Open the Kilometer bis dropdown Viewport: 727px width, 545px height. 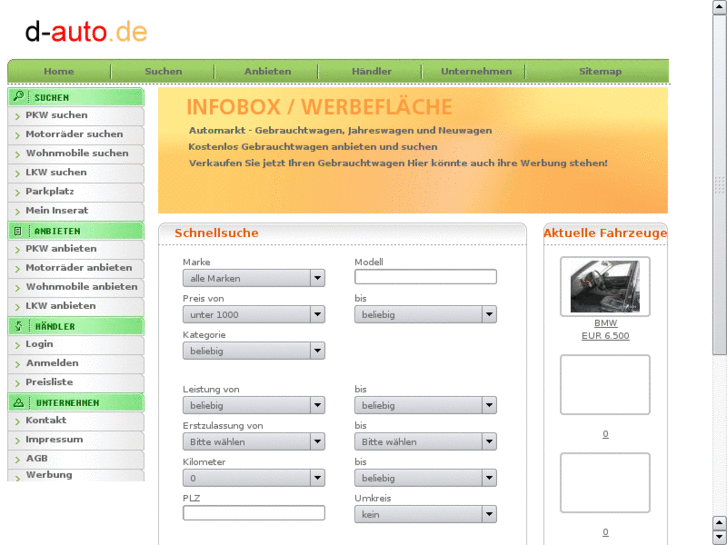tap(425, 478)
